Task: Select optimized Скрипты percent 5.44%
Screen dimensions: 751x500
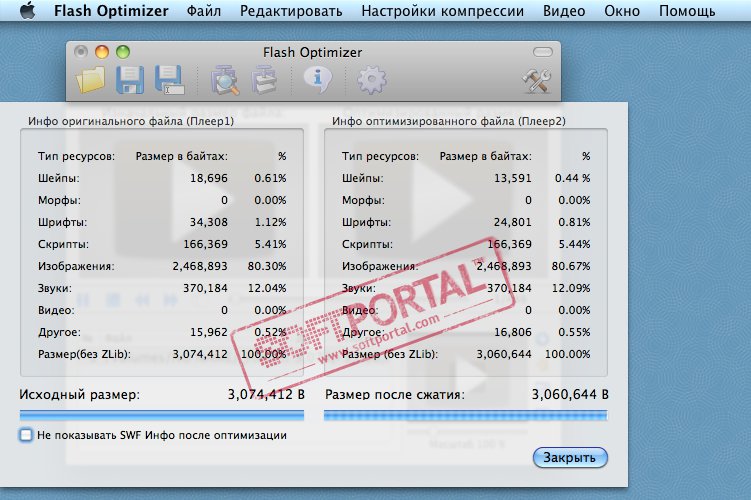Action: point(574,244)
